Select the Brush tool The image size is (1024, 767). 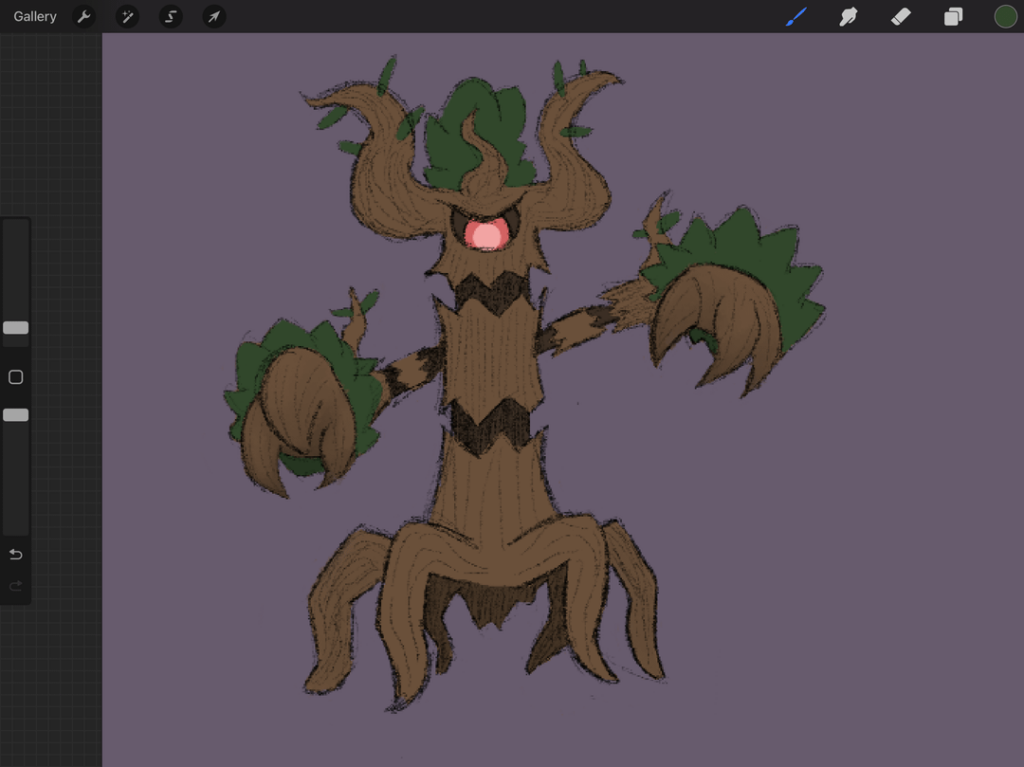pyautogui.click(x=796, y=16)
